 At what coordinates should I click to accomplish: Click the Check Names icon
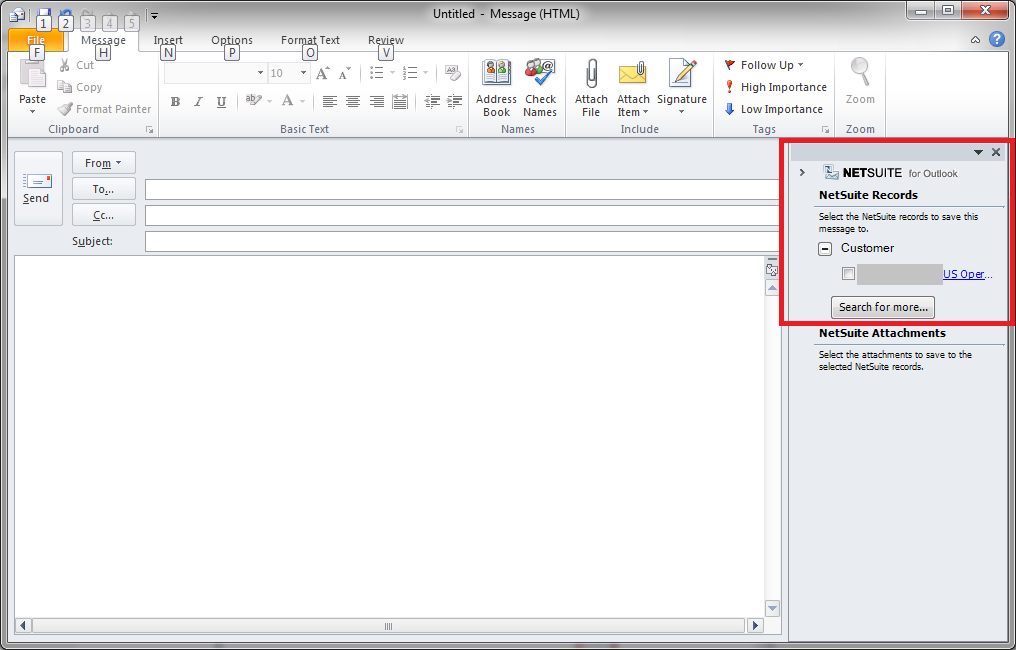coord(540,88)
